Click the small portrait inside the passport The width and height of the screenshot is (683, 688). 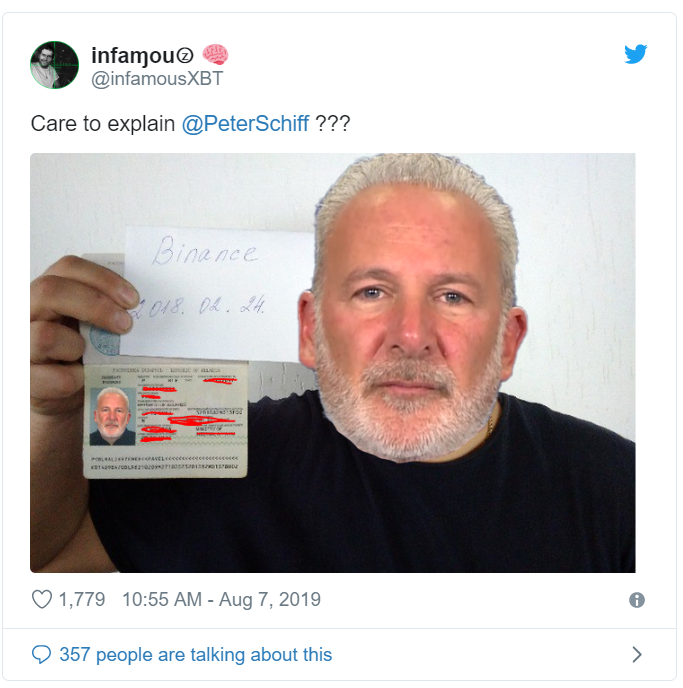click(113, 416)
